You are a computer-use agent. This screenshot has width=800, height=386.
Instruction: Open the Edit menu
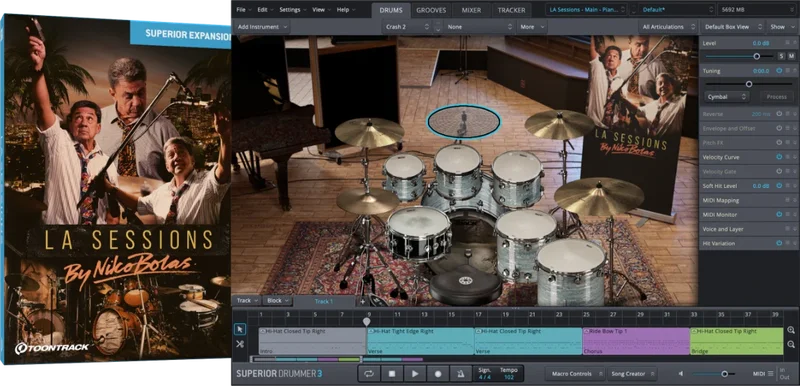(265, 10)
